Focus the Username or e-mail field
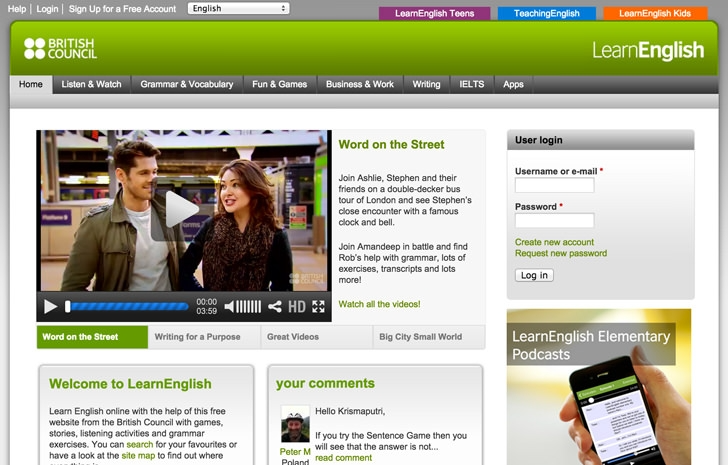The image size is (728, 465). point(554,185)
